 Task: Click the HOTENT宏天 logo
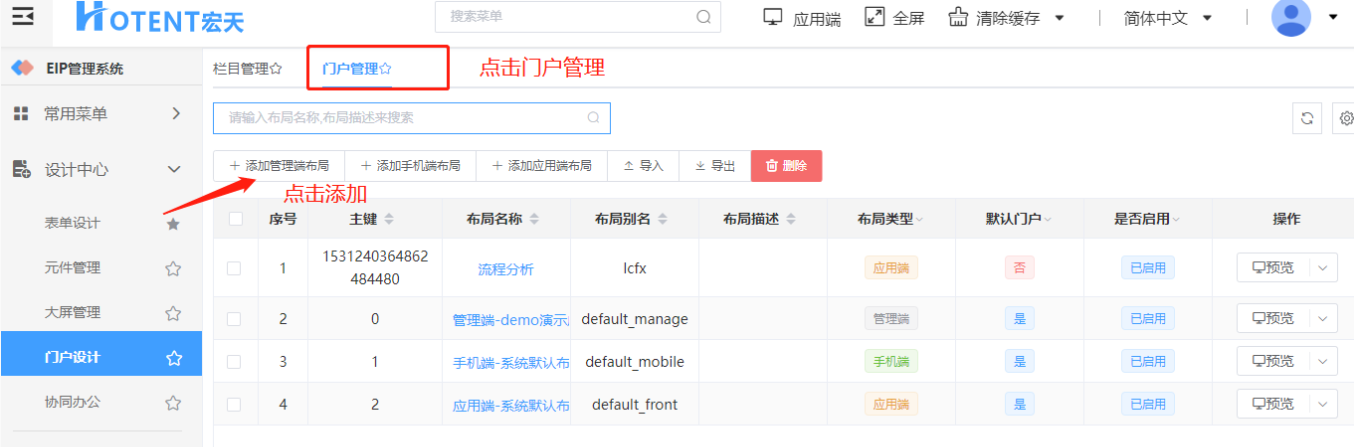click(160, 16)
